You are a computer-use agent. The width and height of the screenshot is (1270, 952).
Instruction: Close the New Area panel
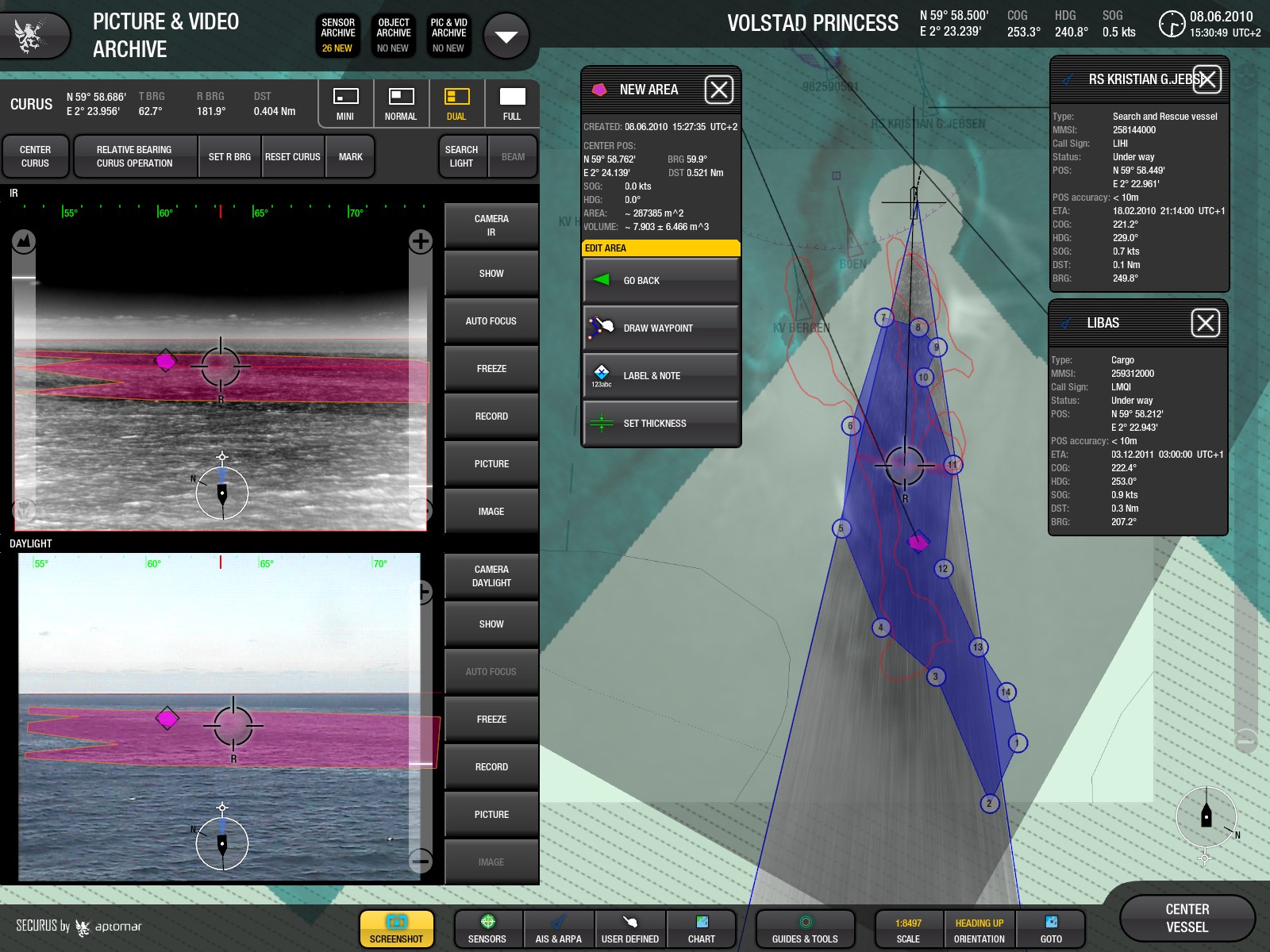pos(719,90)
